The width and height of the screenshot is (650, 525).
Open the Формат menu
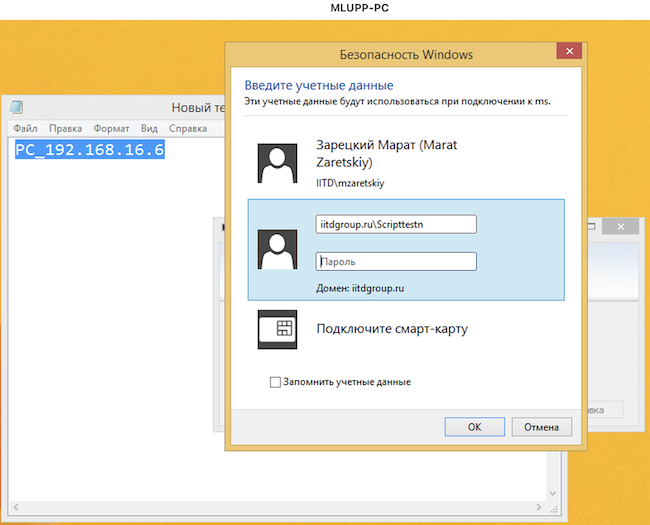(x=111, y=129)
